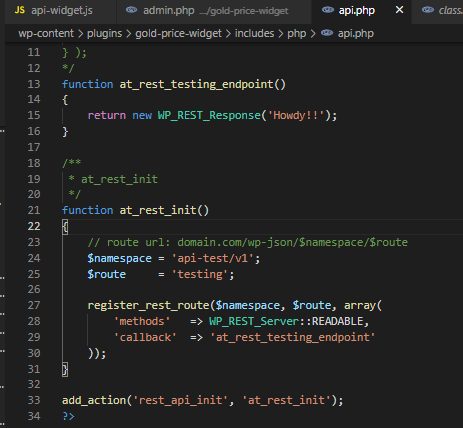Click the PHP icon on api.php tab
Image resolution: width=463 pixels, height=428 pixels.
328,10
